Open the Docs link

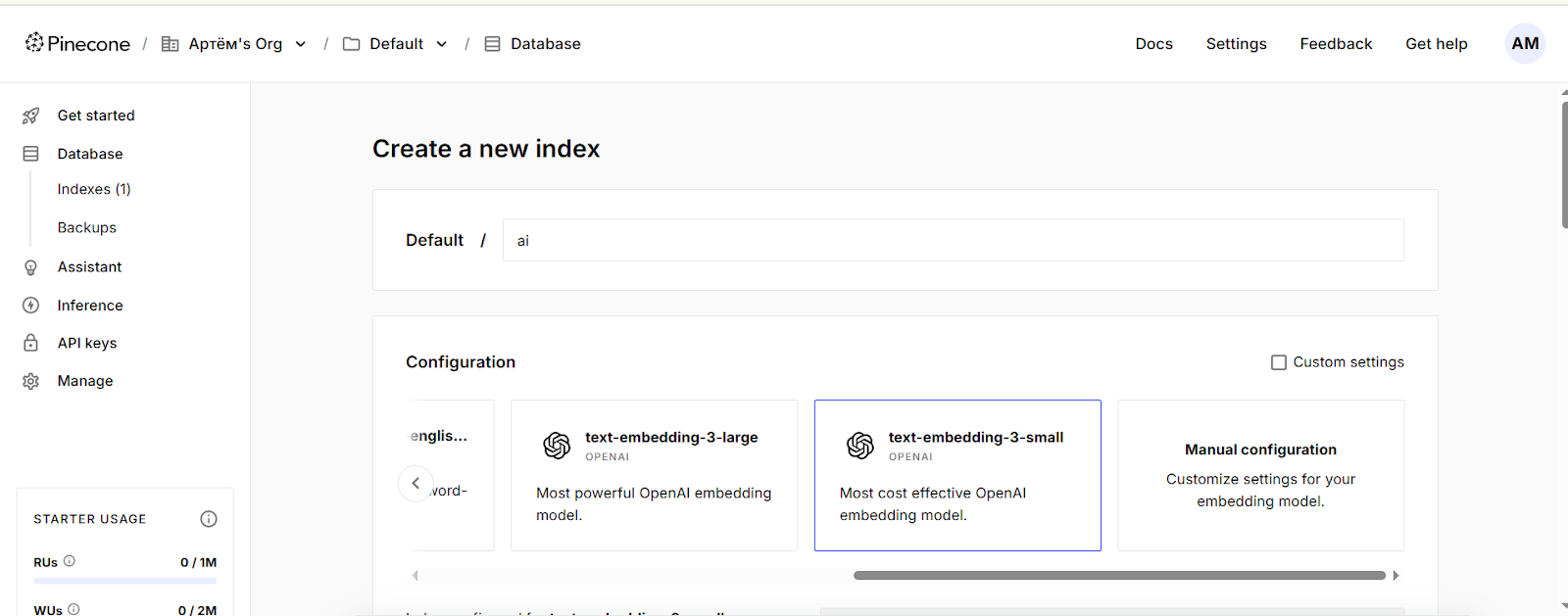[1153, 44]
